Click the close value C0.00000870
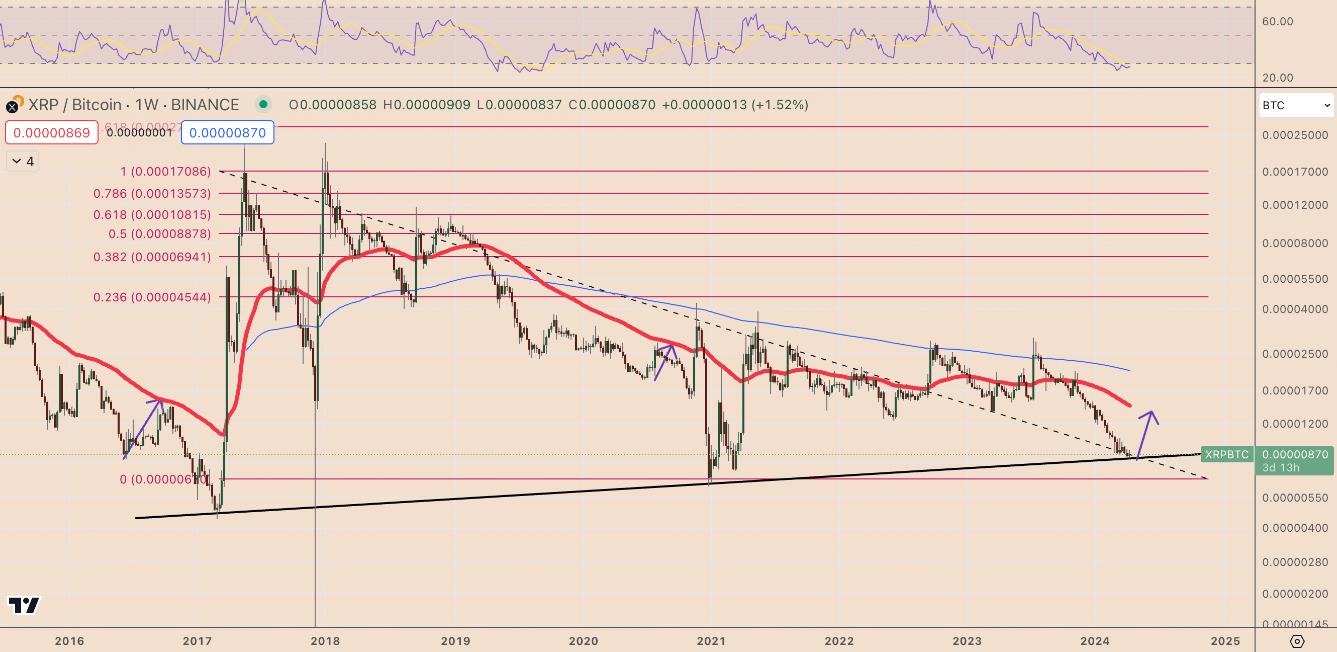 (x=614, y=105)
